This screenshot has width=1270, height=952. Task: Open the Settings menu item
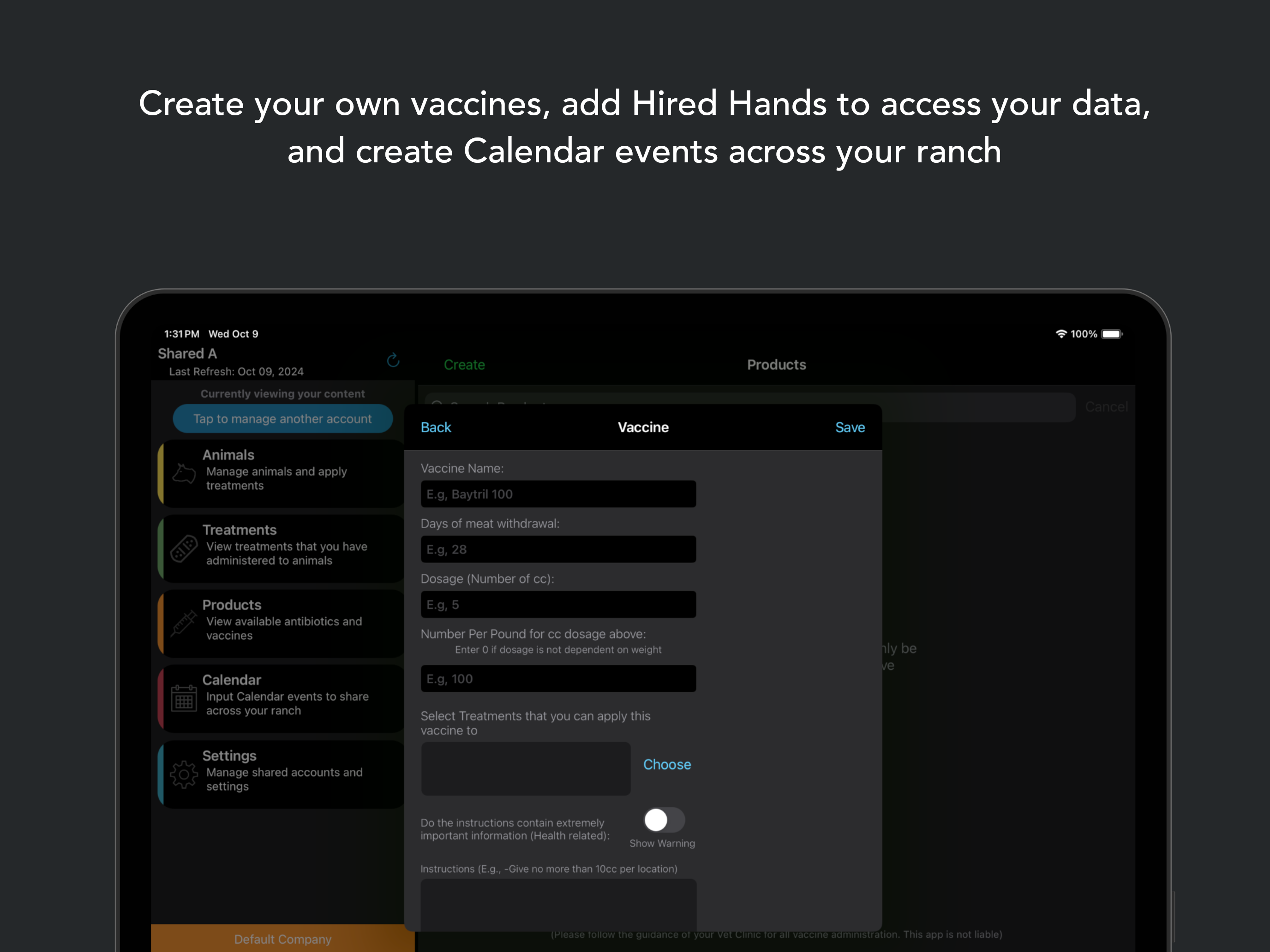[281, 774]
